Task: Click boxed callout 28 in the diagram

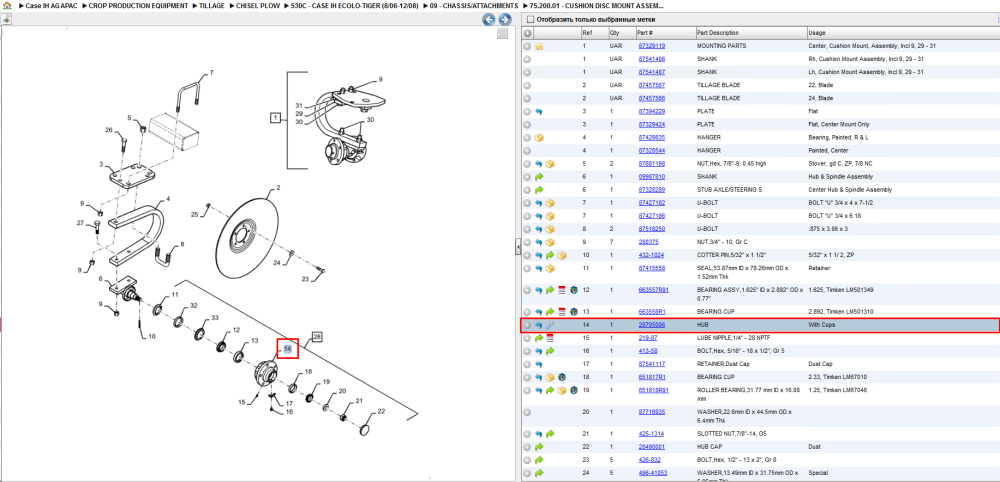Action: 317,336
